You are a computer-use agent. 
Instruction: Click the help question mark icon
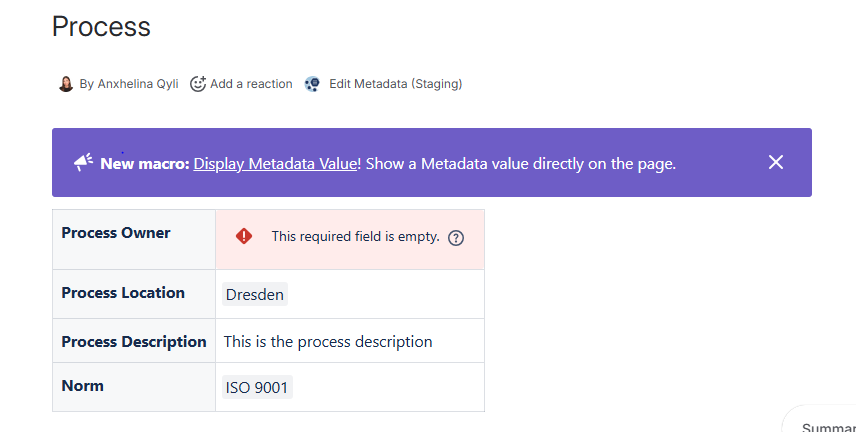[x=456, y=238]
